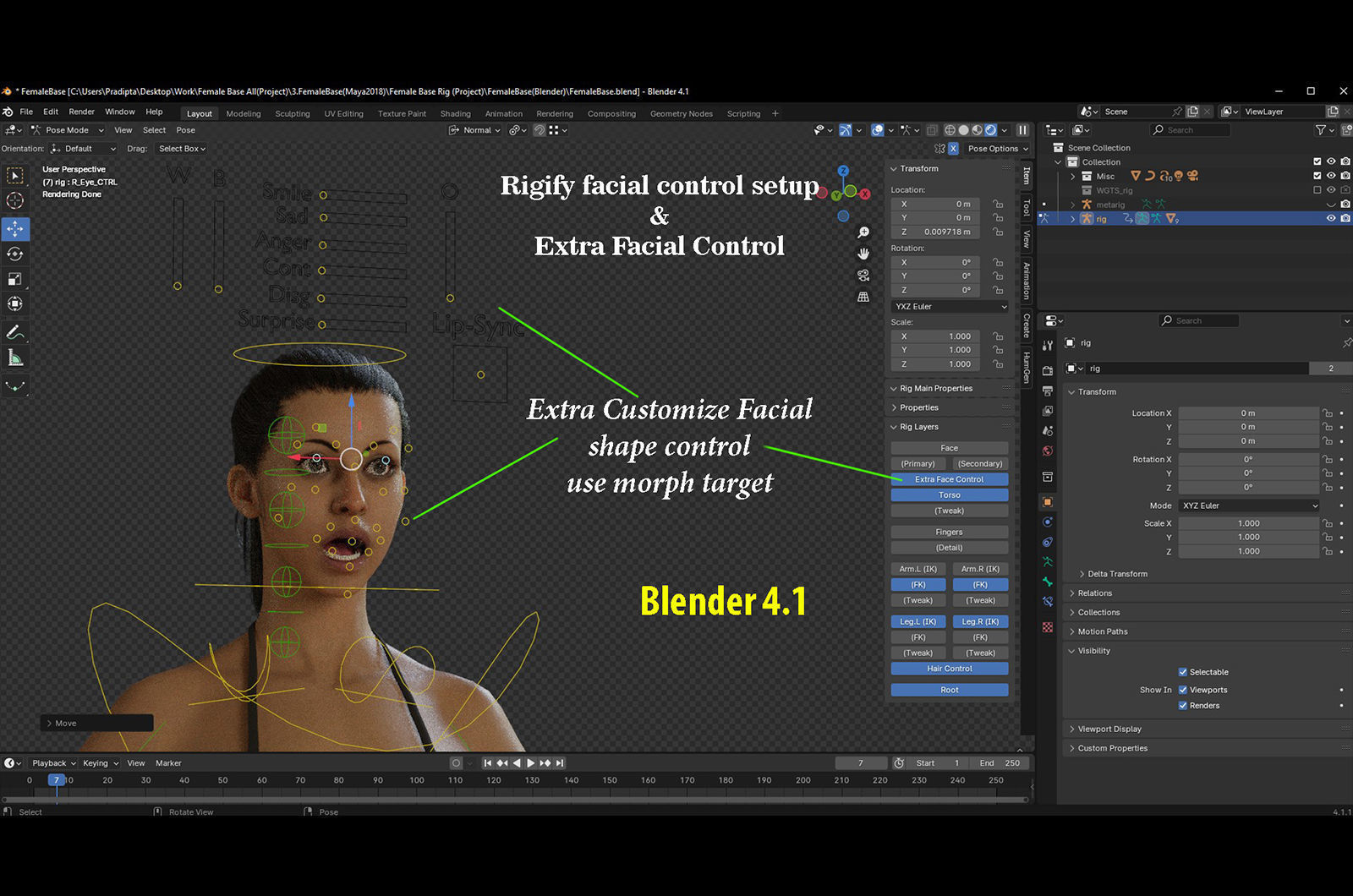The height and width of the screenshot is (896, 1353).
Task: Select the 3D Cursor tool
Action: [15, 200]
